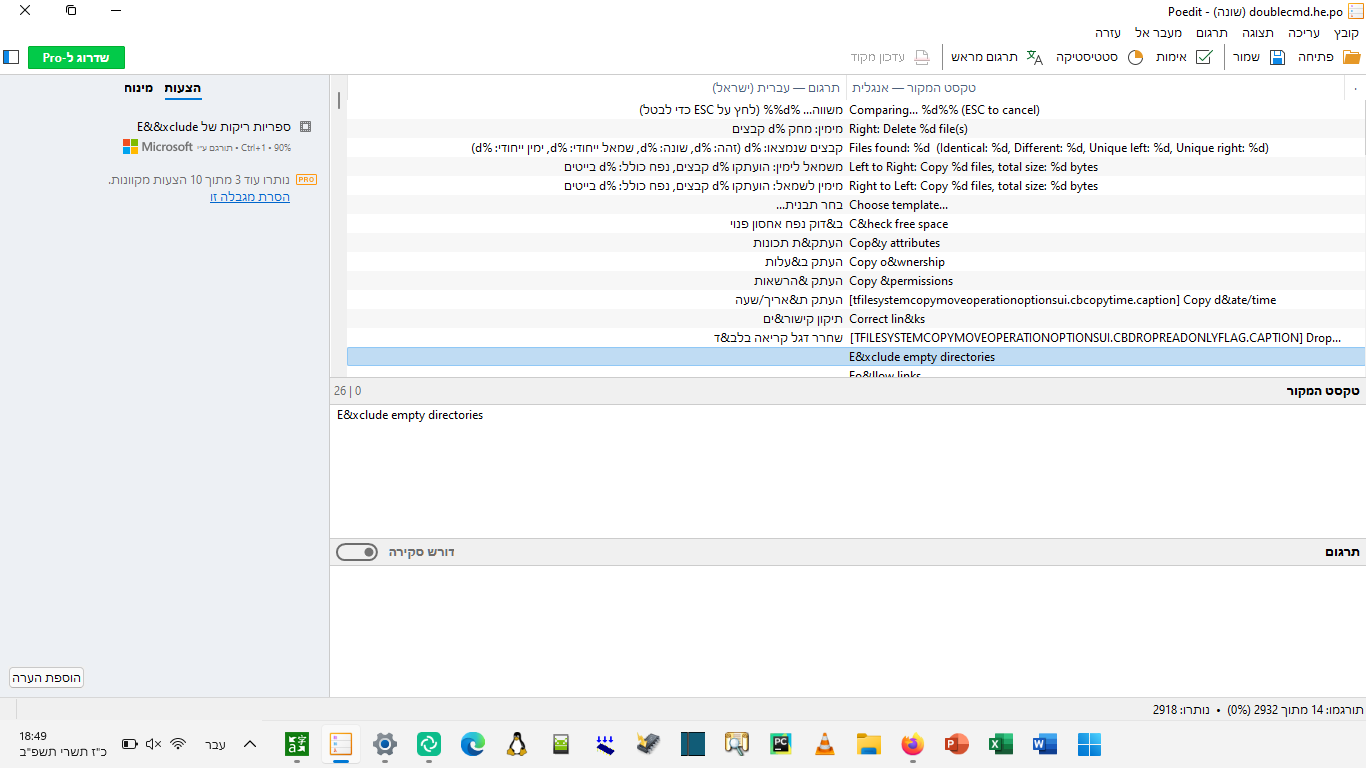
Task: Click the Validate (אימות) checkmark icon
Action: (1204, 57)
